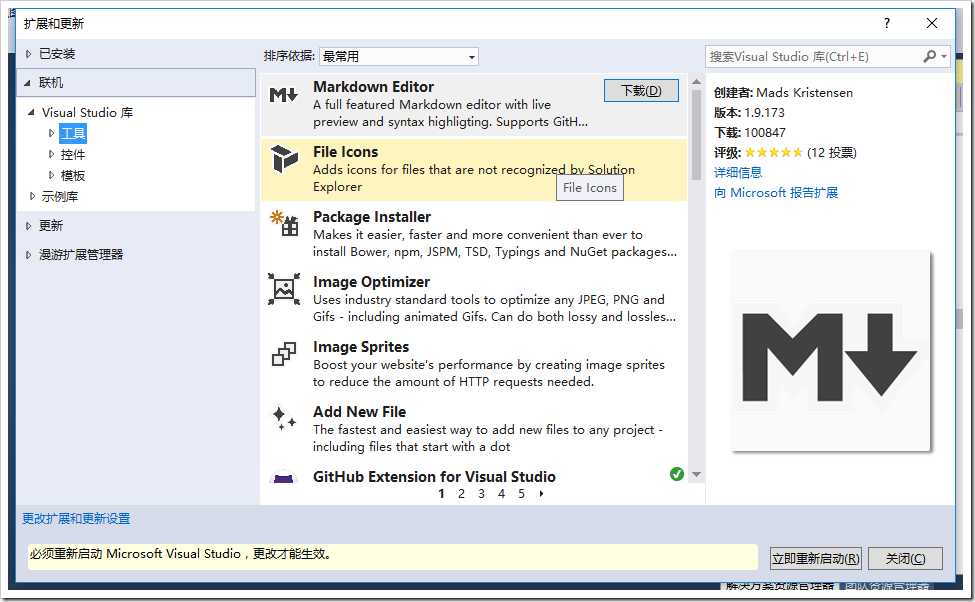Open 更改扩展和更新设置 link

[x=76, y=519]
